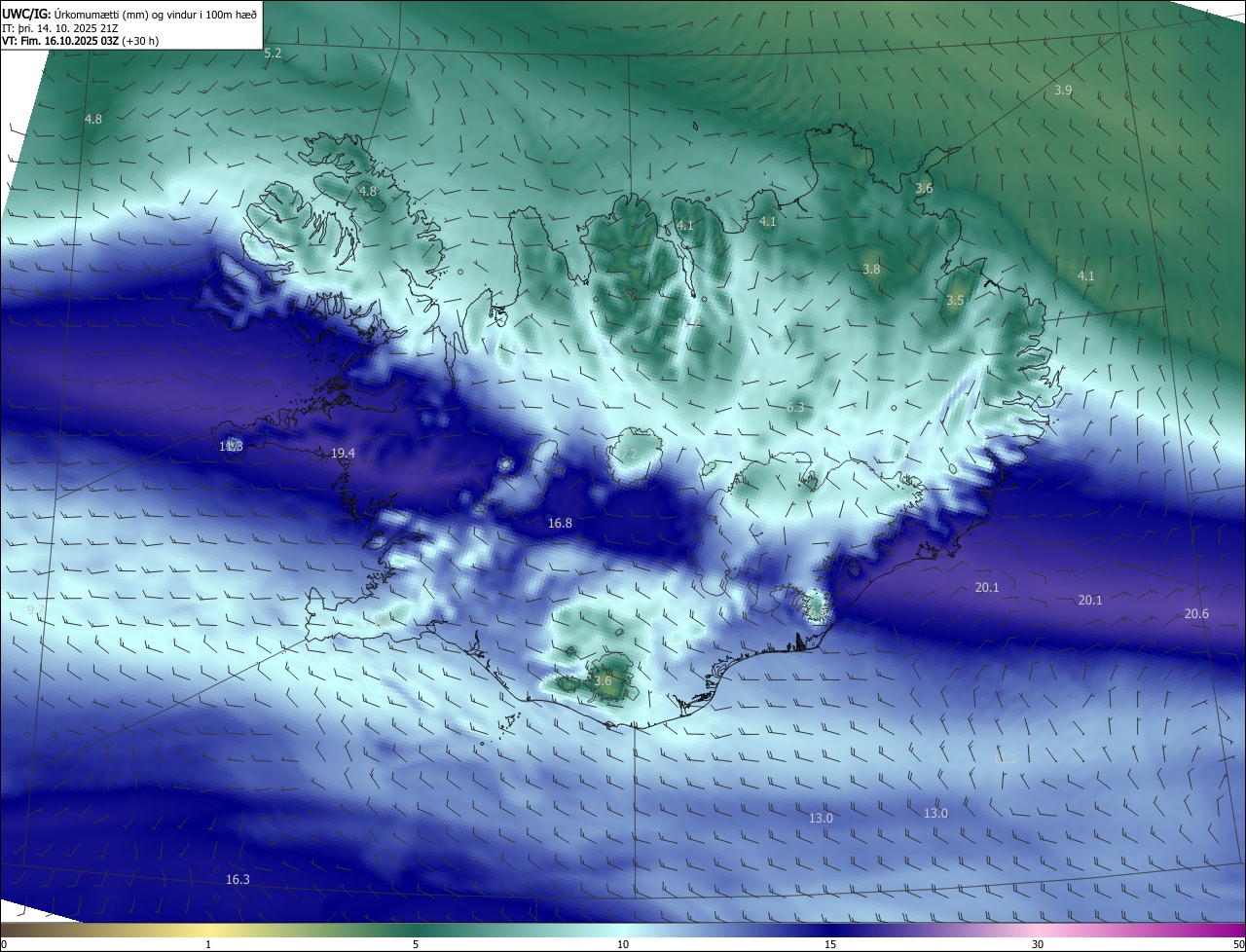Select the 3.9 value label
This screenshot has height=952, width=1246.
(1063, 90)
